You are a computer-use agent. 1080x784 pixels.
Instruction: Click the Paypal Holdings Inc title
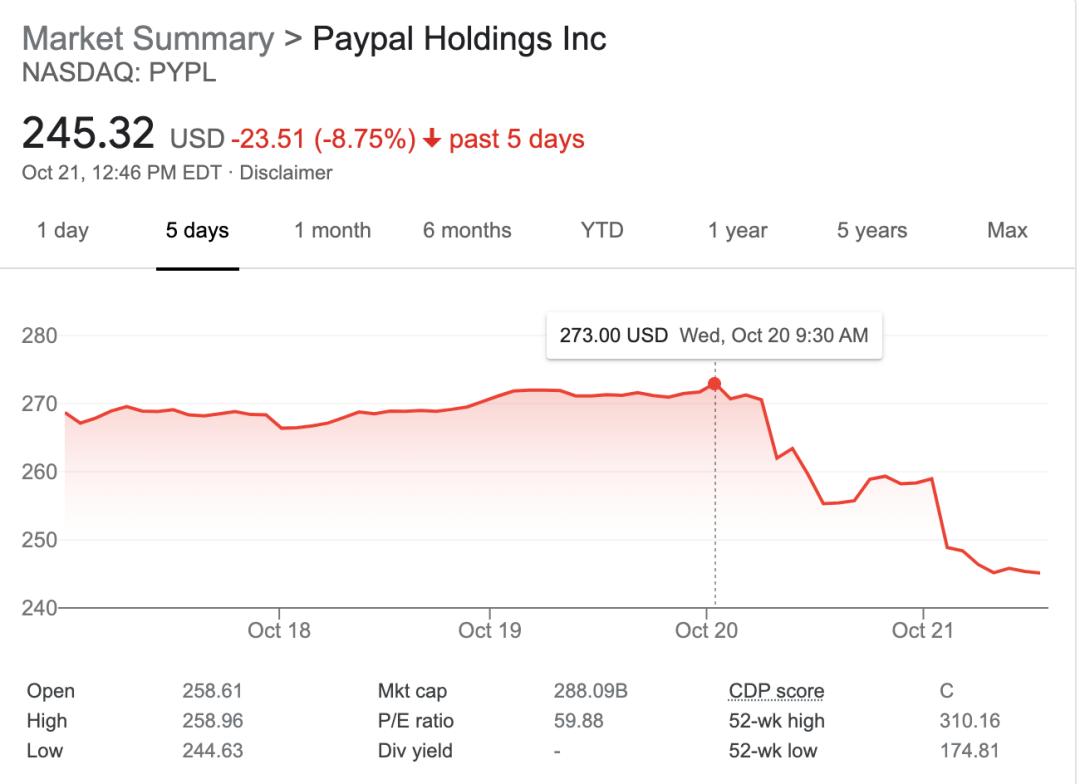click(459, 39)
